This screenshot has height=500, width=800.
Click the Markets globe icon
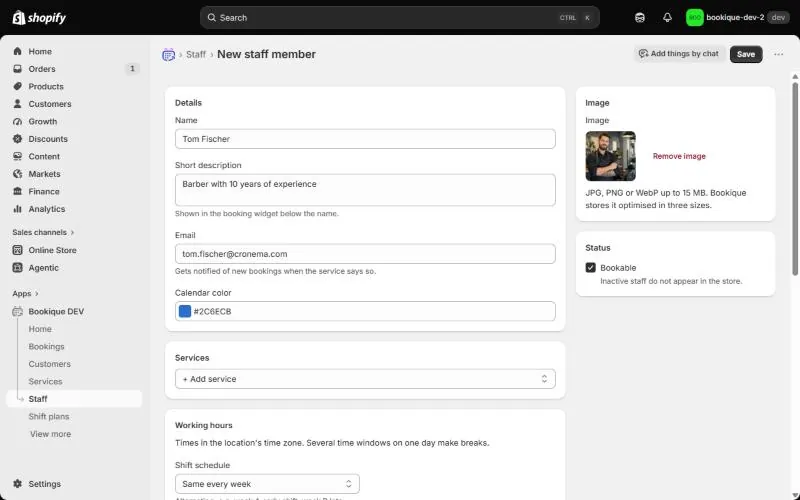pyautogui.click(x=18, y=174)
